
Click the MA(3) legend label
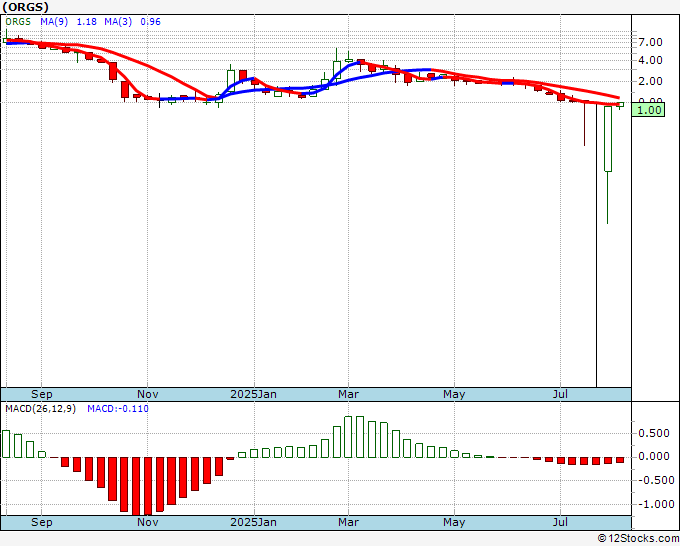pyautogui.click(x=118, y=22)
